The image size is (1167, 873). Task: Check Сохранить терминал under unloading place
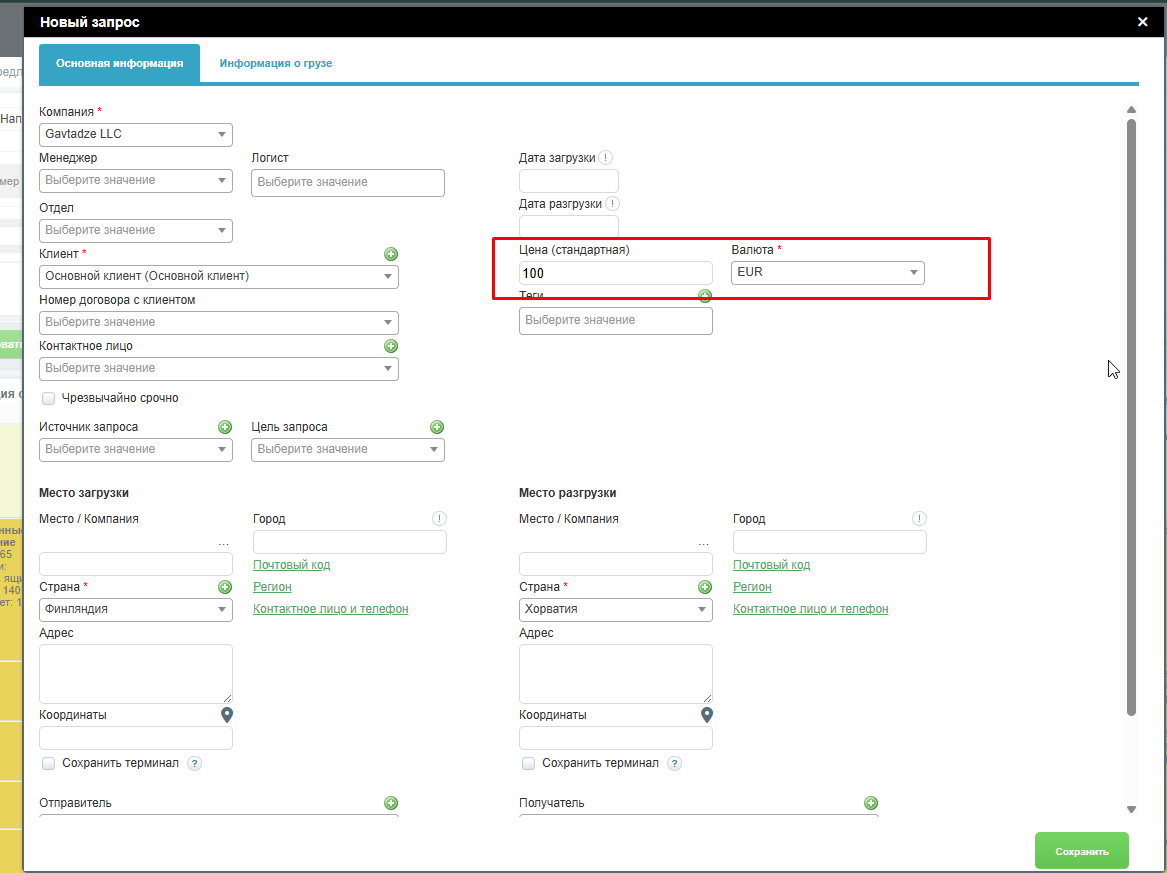coord(529,763)
